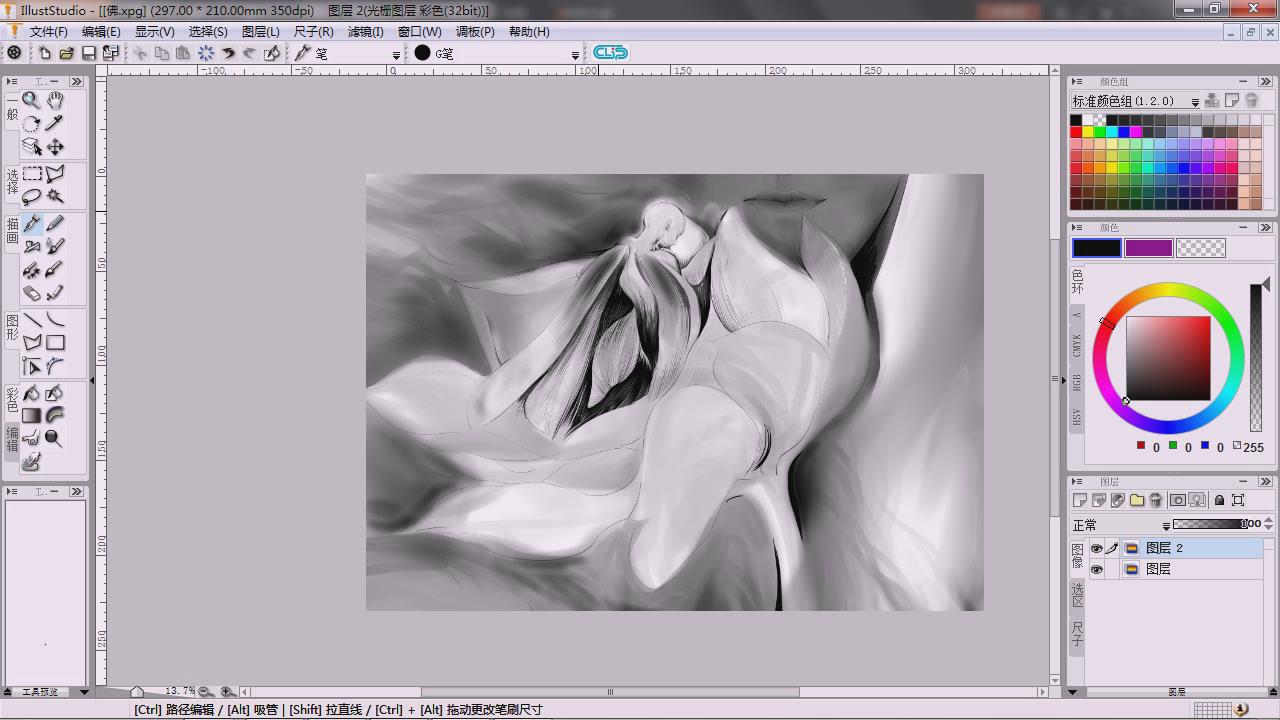Image resolution: width=1280 pixels, height=720 pixels.
Task: Expand the 工具预览 panel dropdown arrow
Action: tap(83, 692)
